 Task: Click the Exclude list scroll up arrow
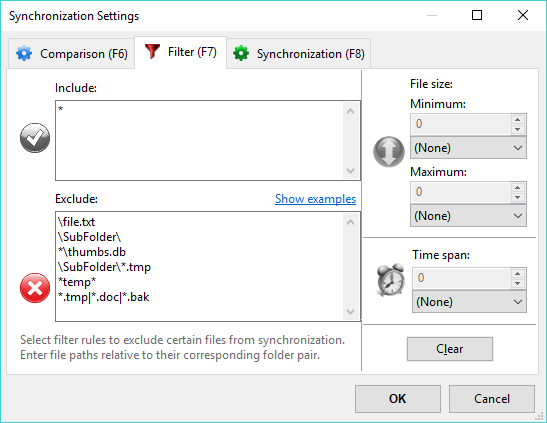(351, 222)
